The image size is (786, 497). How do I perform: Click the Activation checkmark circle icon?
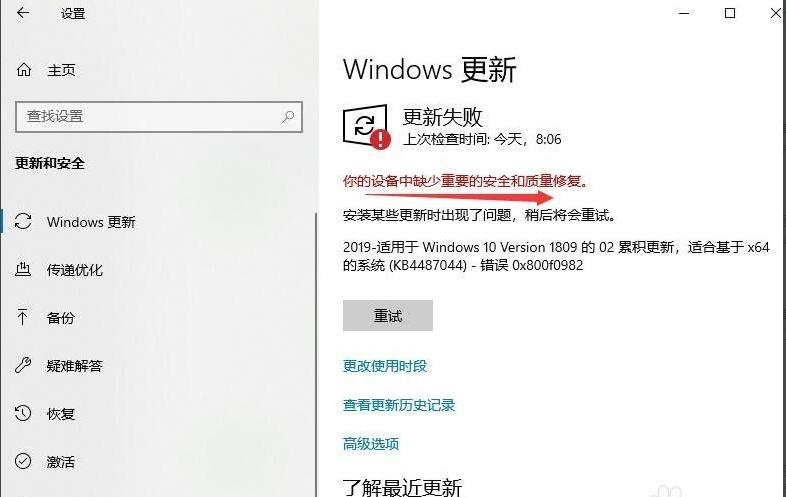23,461
